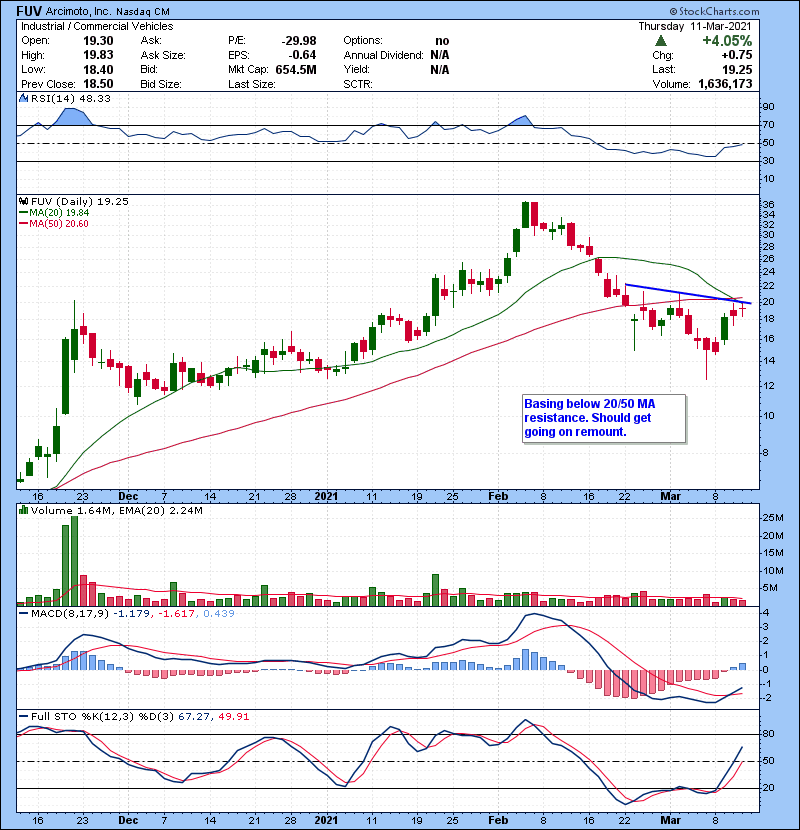Image resolution: width=800 pixels, height=830 pixels.
Task: Click the Bid Size: label
Action: pyautogui.click(x=161, y=84)
